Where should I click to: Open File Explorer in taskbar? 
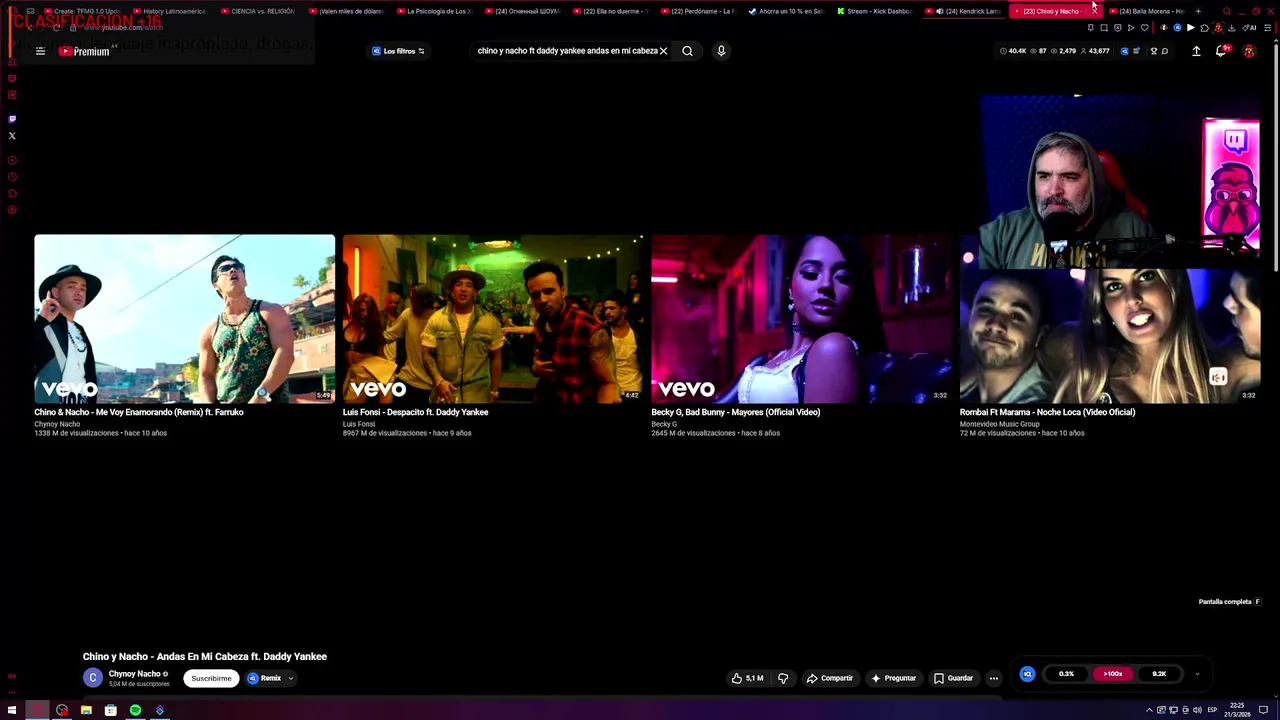[x=86, y=710]
